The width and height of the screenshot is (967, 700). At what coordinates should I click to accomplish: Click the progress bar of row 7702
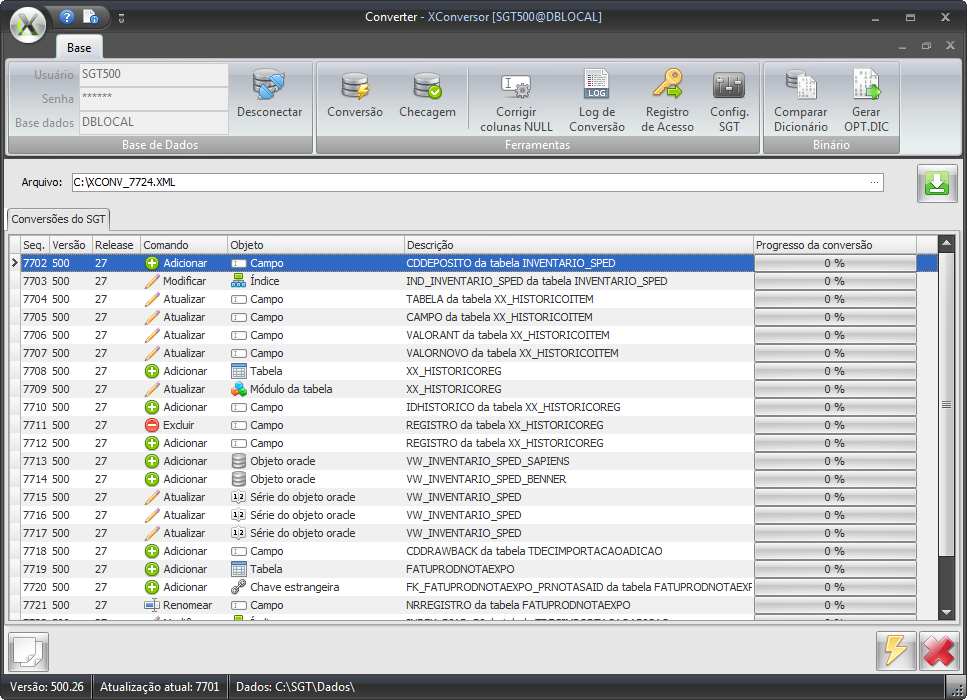click(834, 263)
